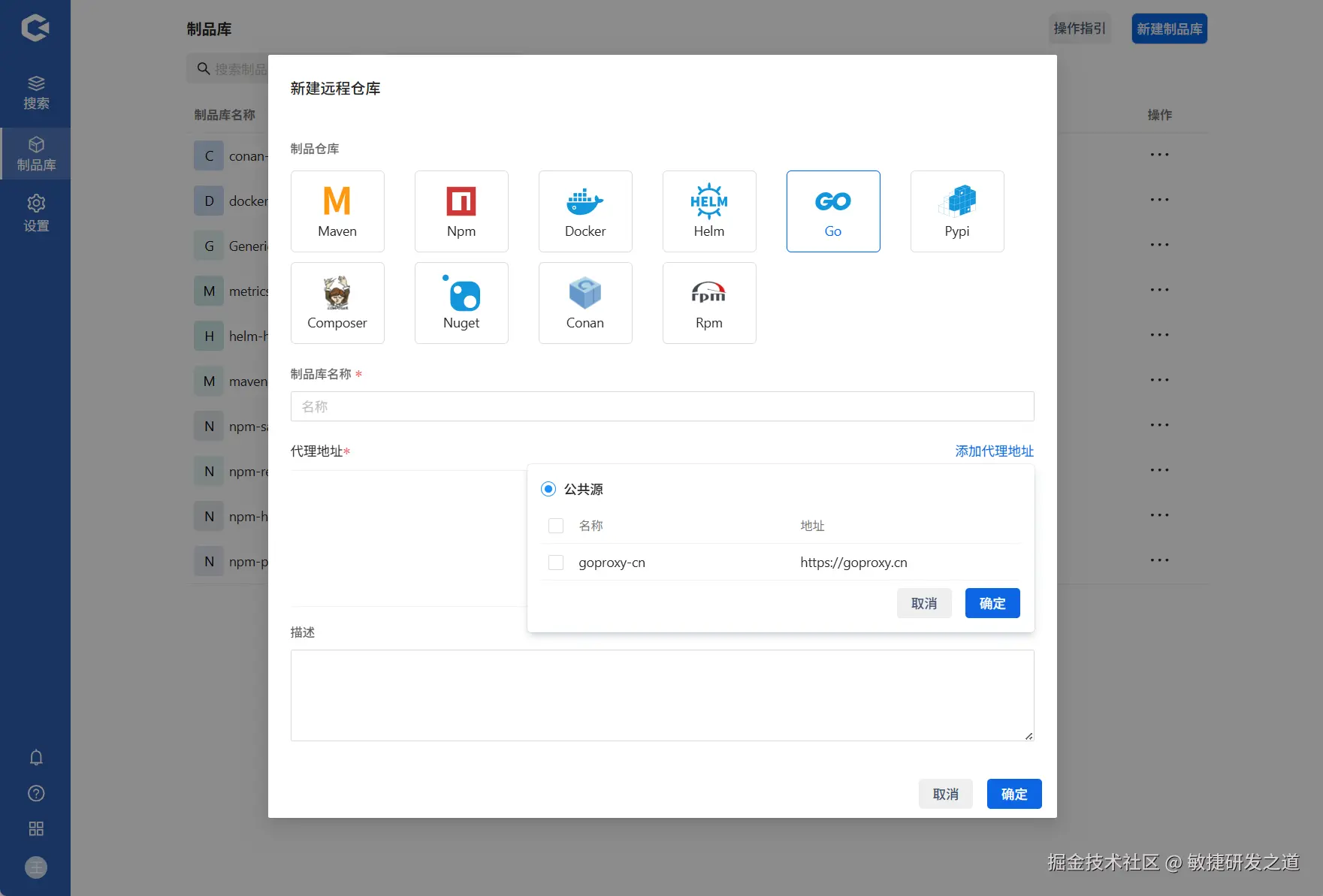This screenshot has width=1323, height=896.
Task: Click the G avatar of the Generic row
Action: click(209, 246)
